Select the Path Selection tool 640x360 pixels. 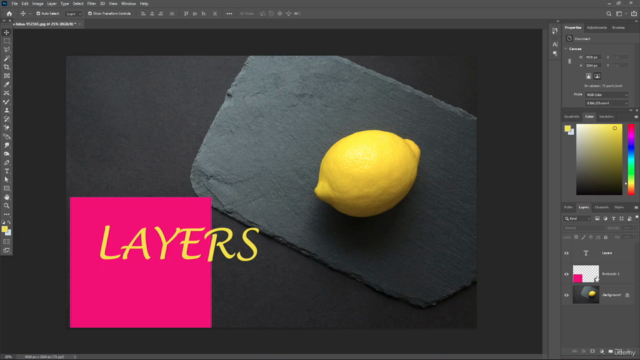tap(7, 180)
